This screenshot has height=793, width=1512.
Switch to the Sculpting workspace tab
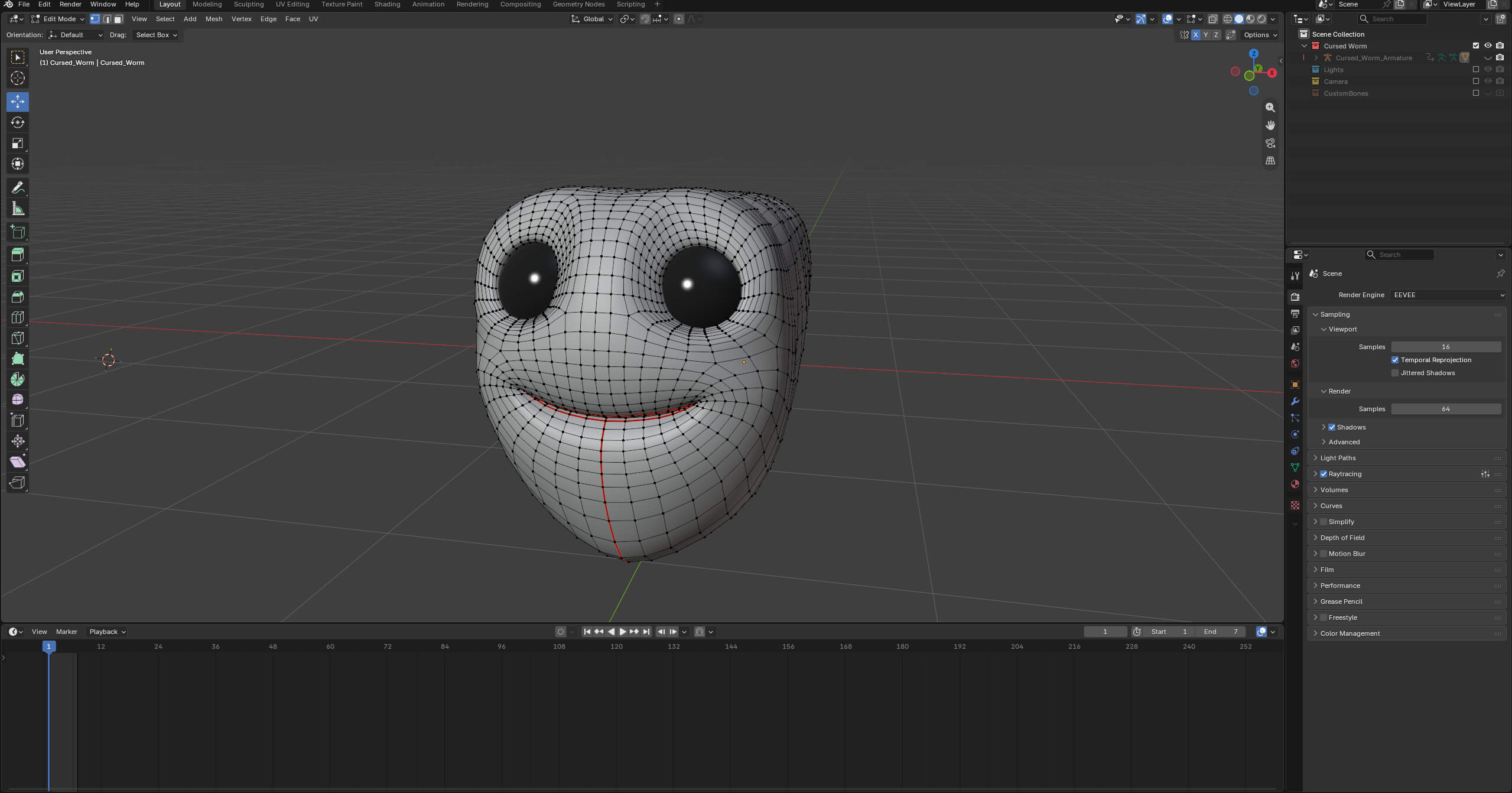click(248, 4)
